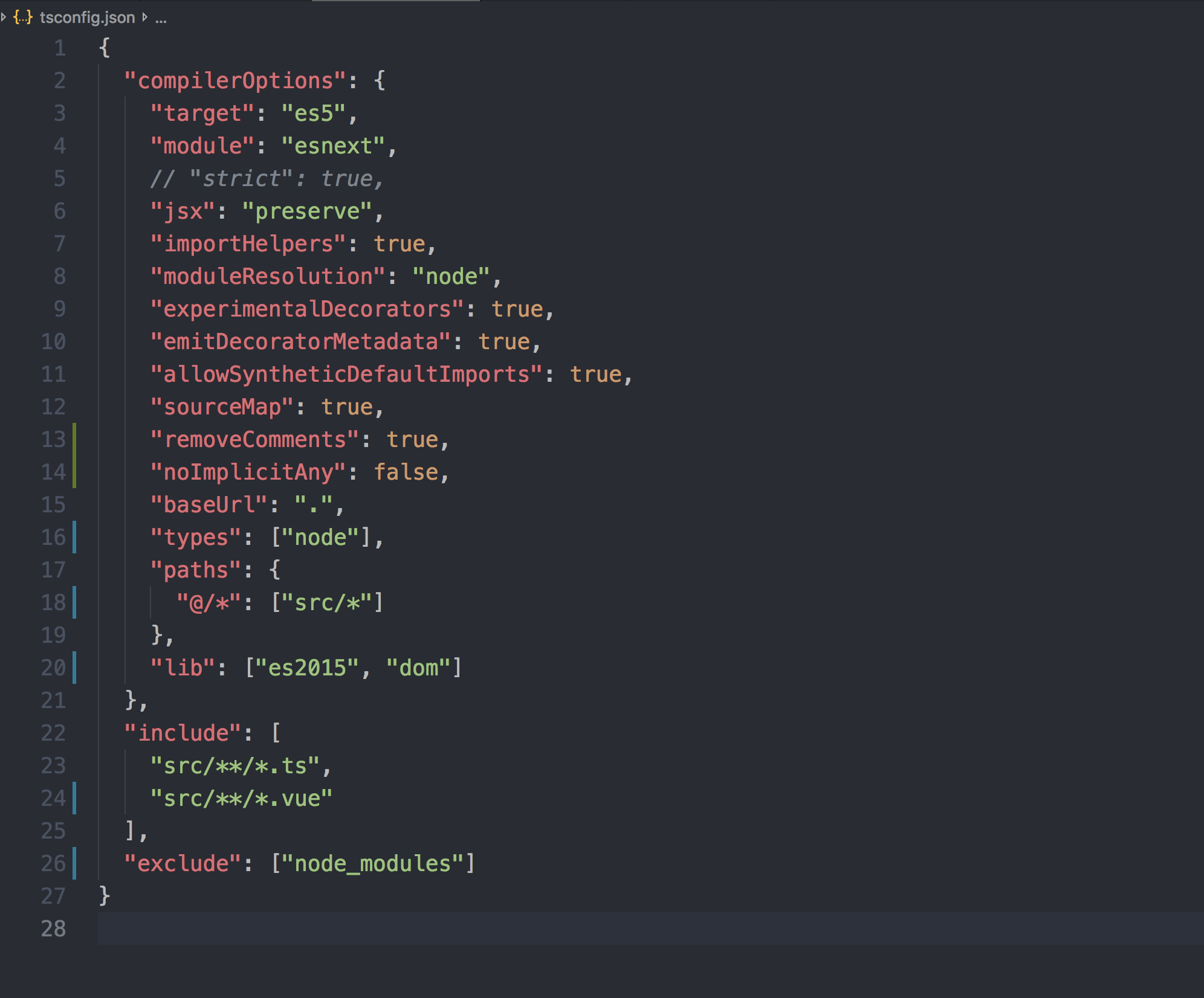Click the blue gutter marker at line 24

tap(74, 797)
